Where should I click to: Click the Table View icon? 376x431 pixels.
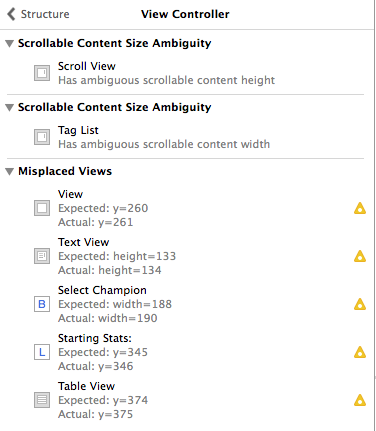42,400
